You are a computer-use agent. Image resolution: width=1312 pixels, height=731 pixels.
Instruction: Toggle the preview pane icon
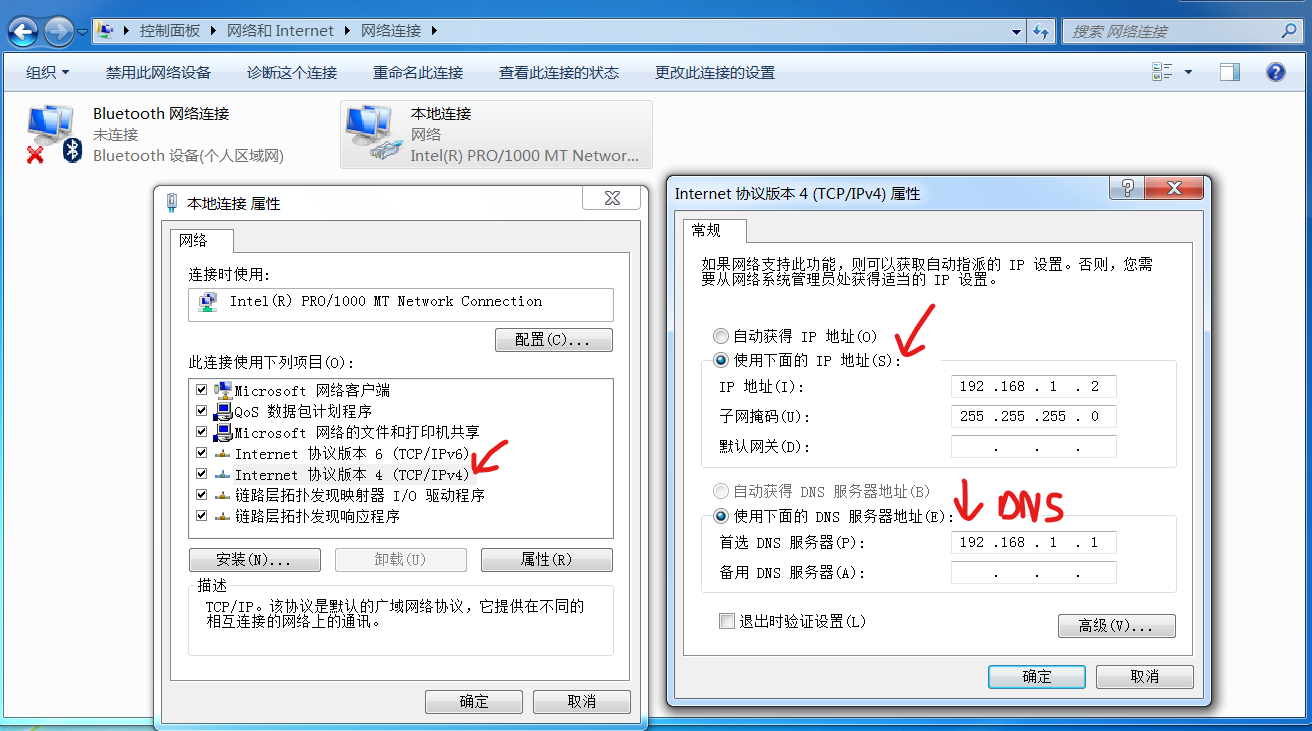pos(1230,72)
